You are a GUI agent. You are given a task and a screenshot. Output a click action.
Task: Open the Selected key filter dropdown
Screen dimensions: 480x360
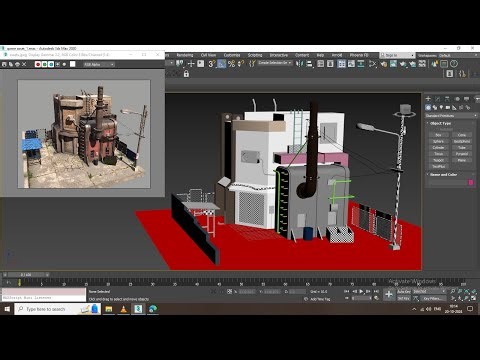429,291
